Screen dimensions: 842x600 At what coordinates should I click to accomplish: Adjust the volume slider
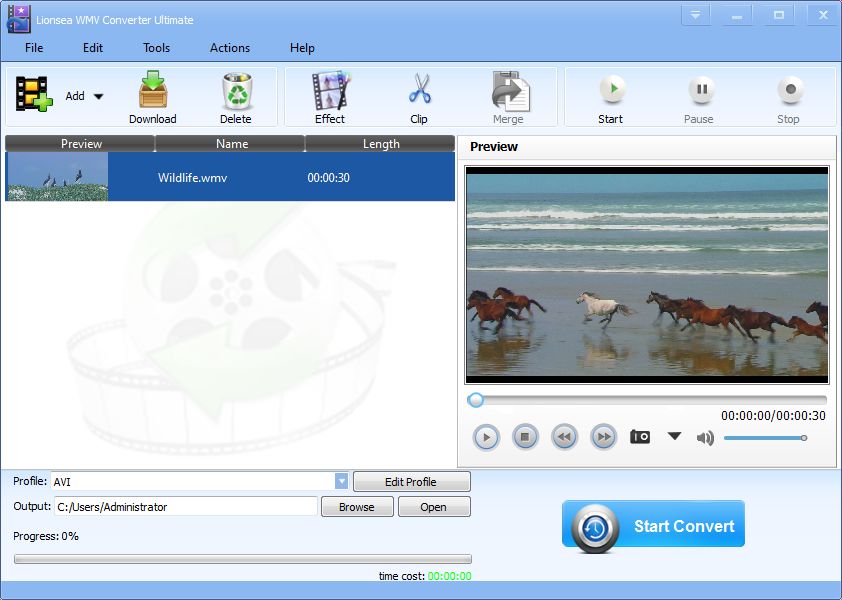765,438
